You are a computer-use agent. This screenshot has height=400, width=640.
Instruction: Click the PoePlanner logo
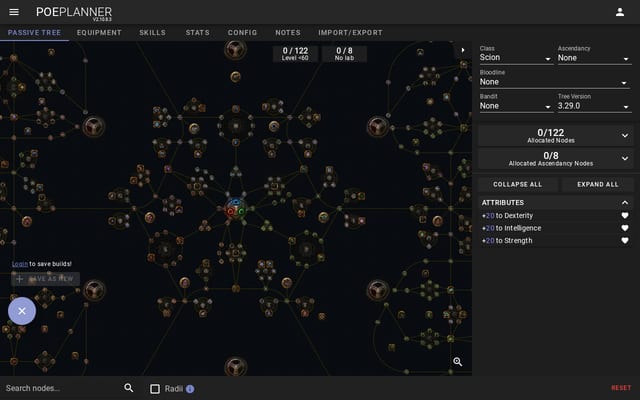point(74,13)
